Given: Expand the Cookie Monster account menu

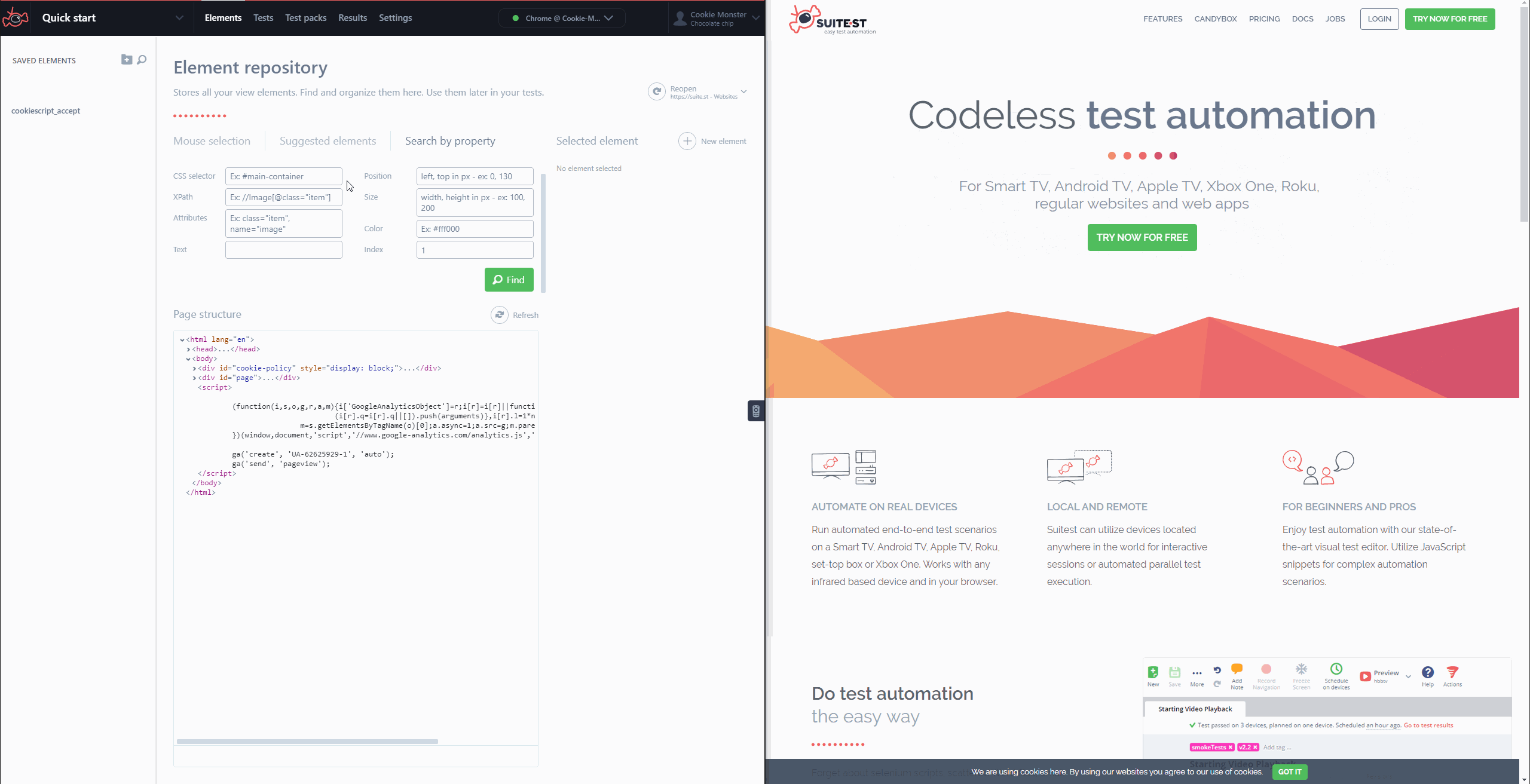Looking at the screenshot, I should [x=755, y=18].
